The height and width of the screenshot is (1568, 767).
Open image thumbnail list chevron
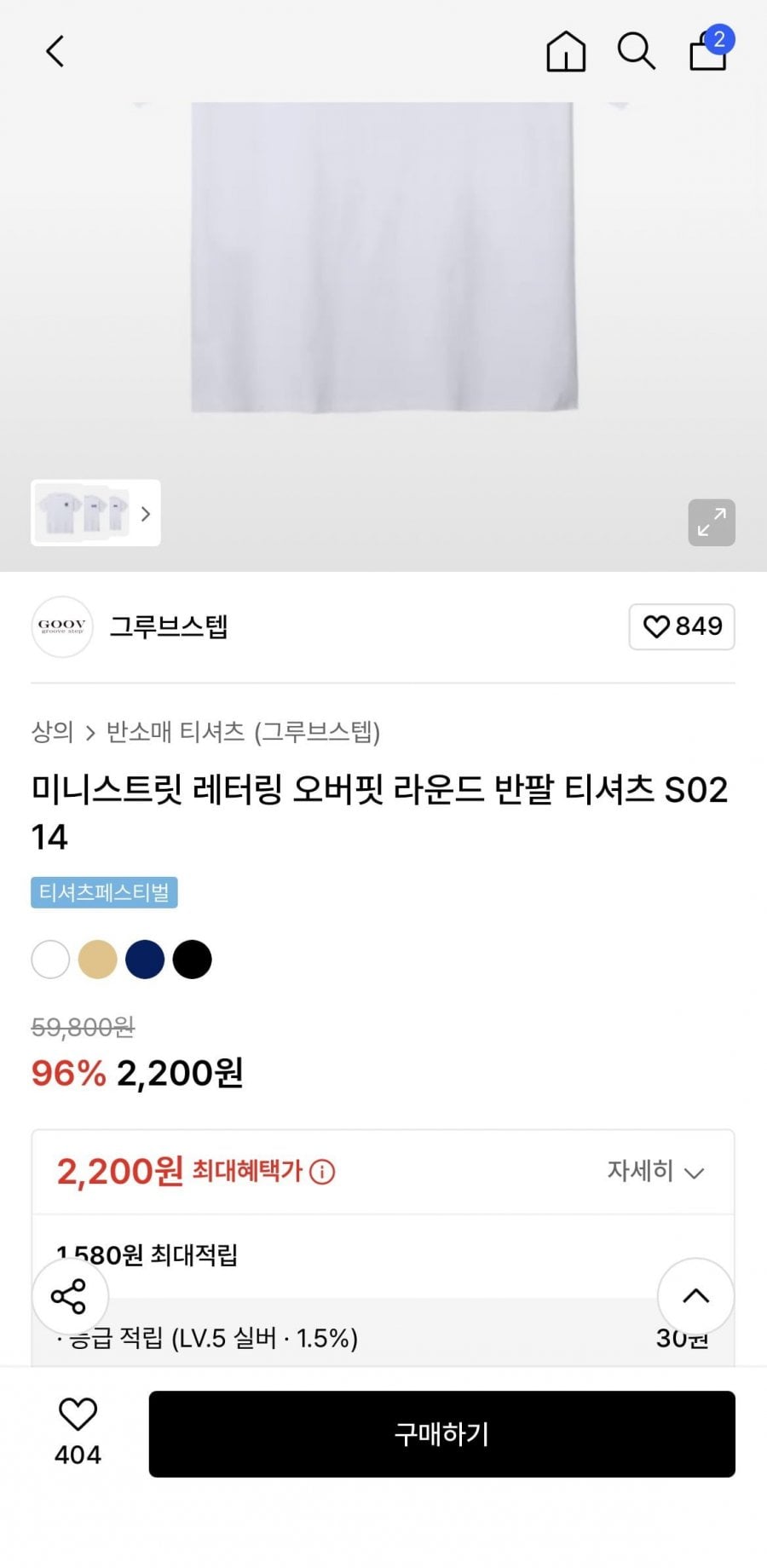(x=146, y=514)
